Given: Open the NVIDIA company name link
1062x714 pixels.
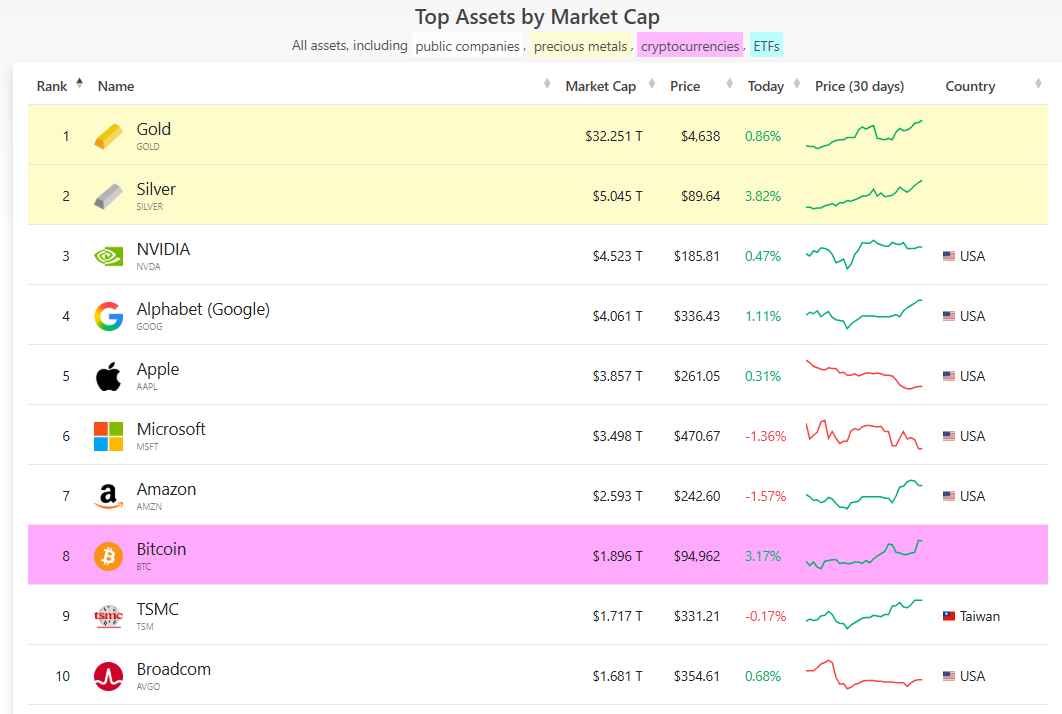Looking at the screenshot, I should click(x=163, y=249).
